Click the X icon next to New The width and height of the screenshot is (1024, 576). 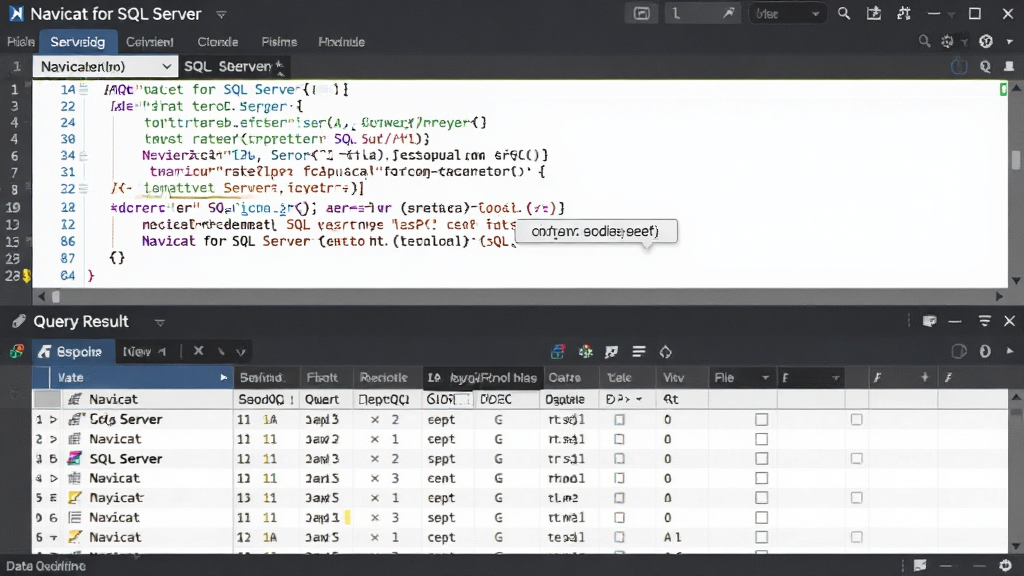pos(199,351)
